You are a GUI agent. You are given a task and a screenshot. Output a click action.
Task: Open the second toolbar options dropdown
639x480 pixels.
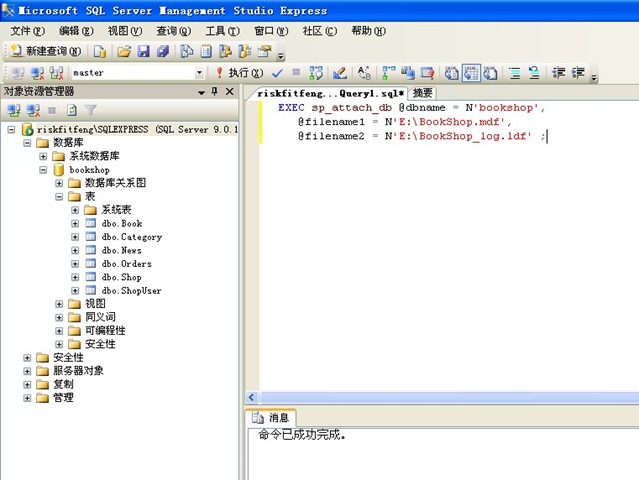point(594,77)
